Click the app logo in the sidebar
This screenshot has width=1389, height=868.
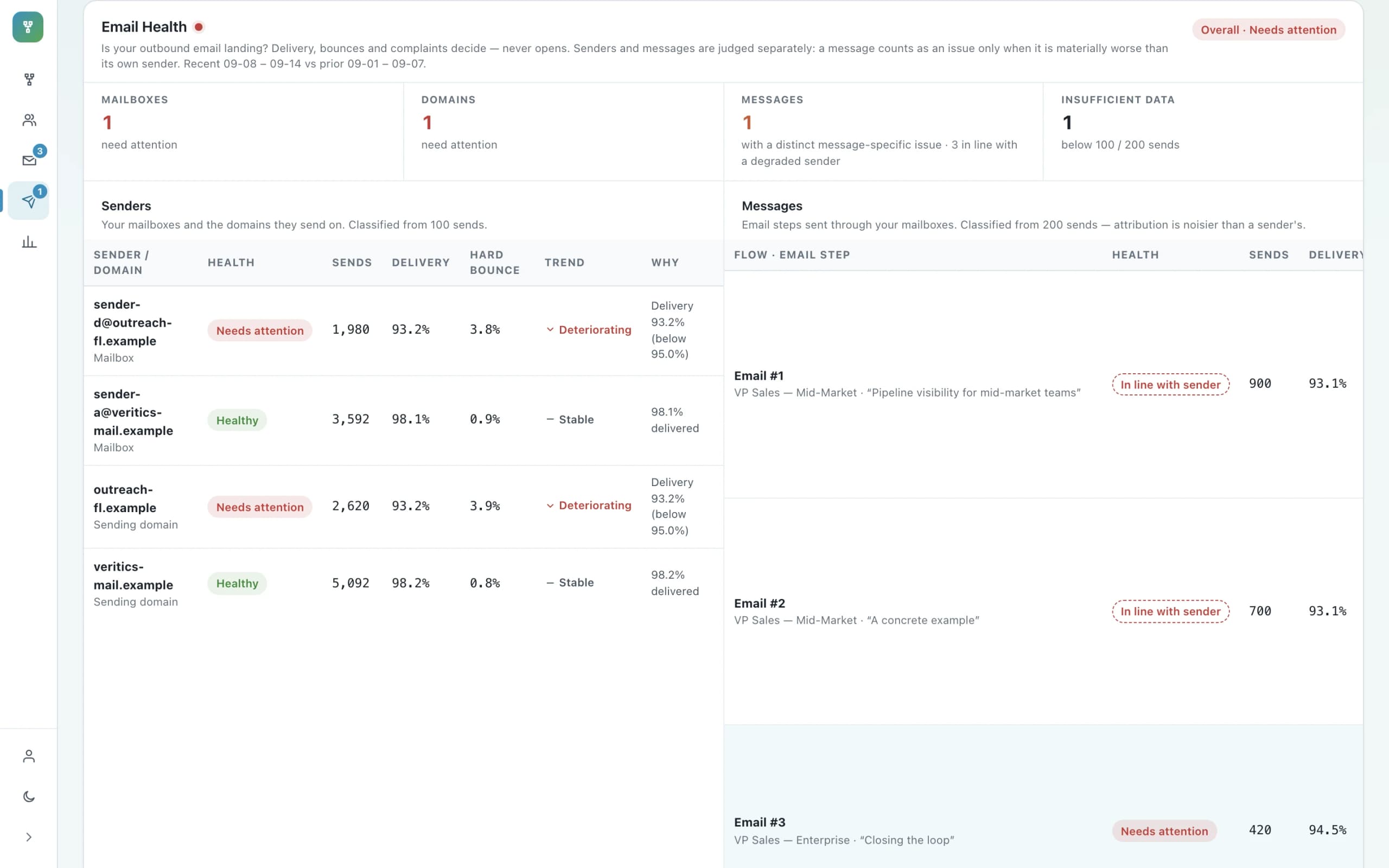tap(28, 27)
